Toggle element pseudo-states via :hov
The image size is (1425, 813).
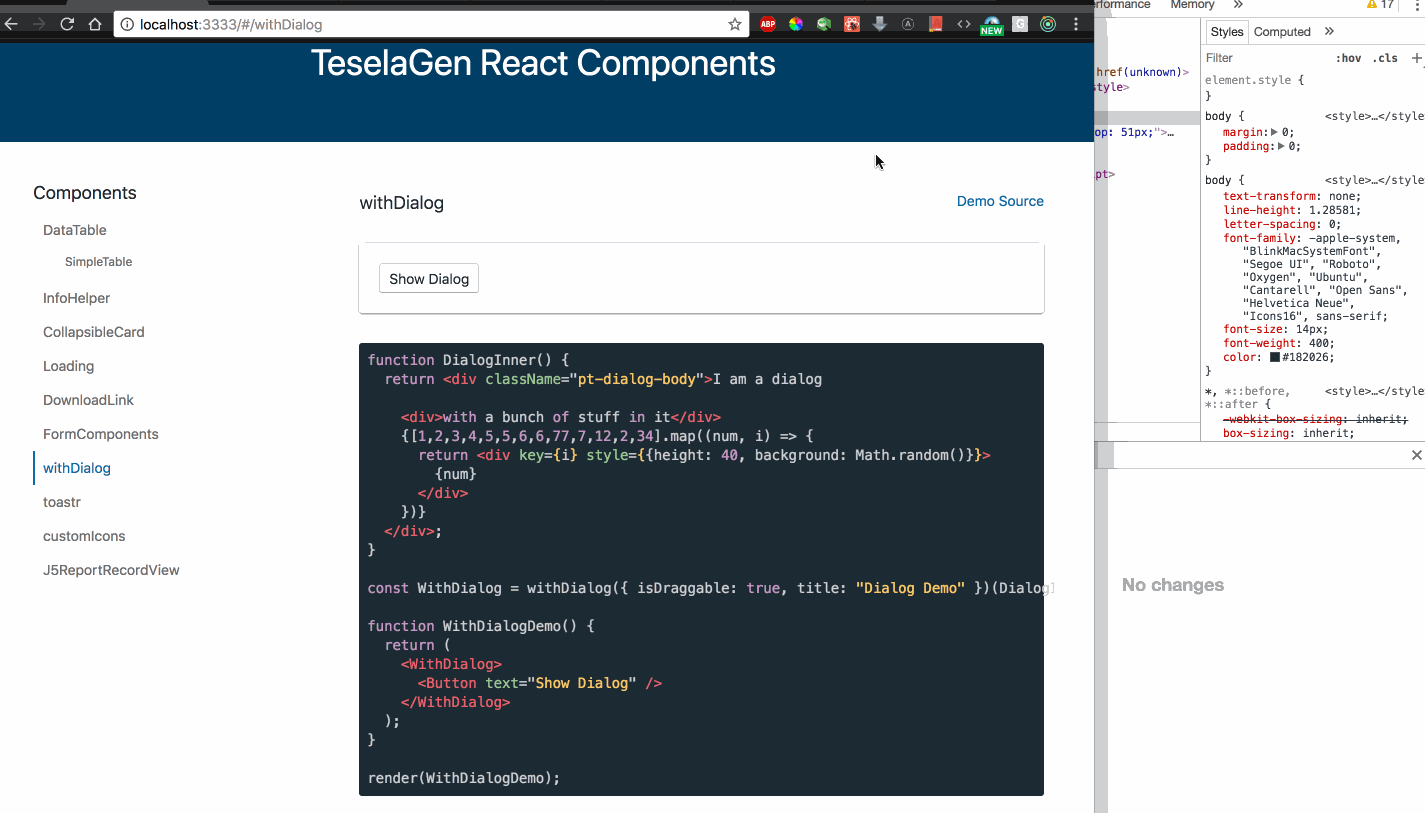point(1349,57)
